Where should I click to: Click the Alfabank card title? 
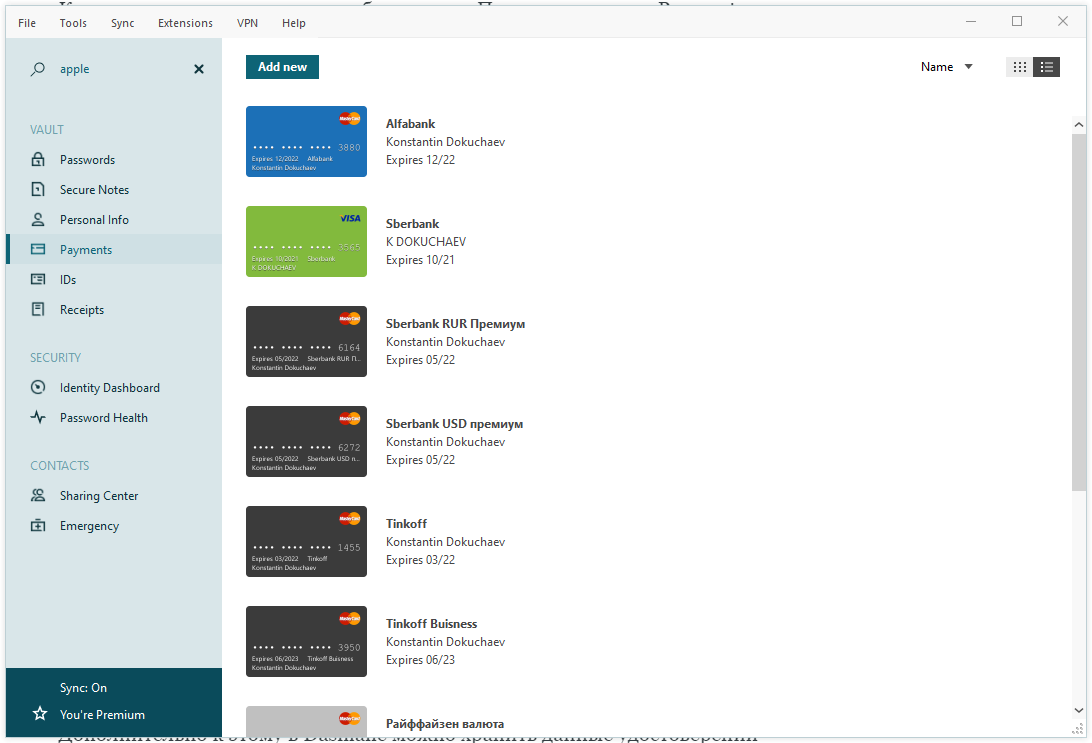(x=410, y=123)
